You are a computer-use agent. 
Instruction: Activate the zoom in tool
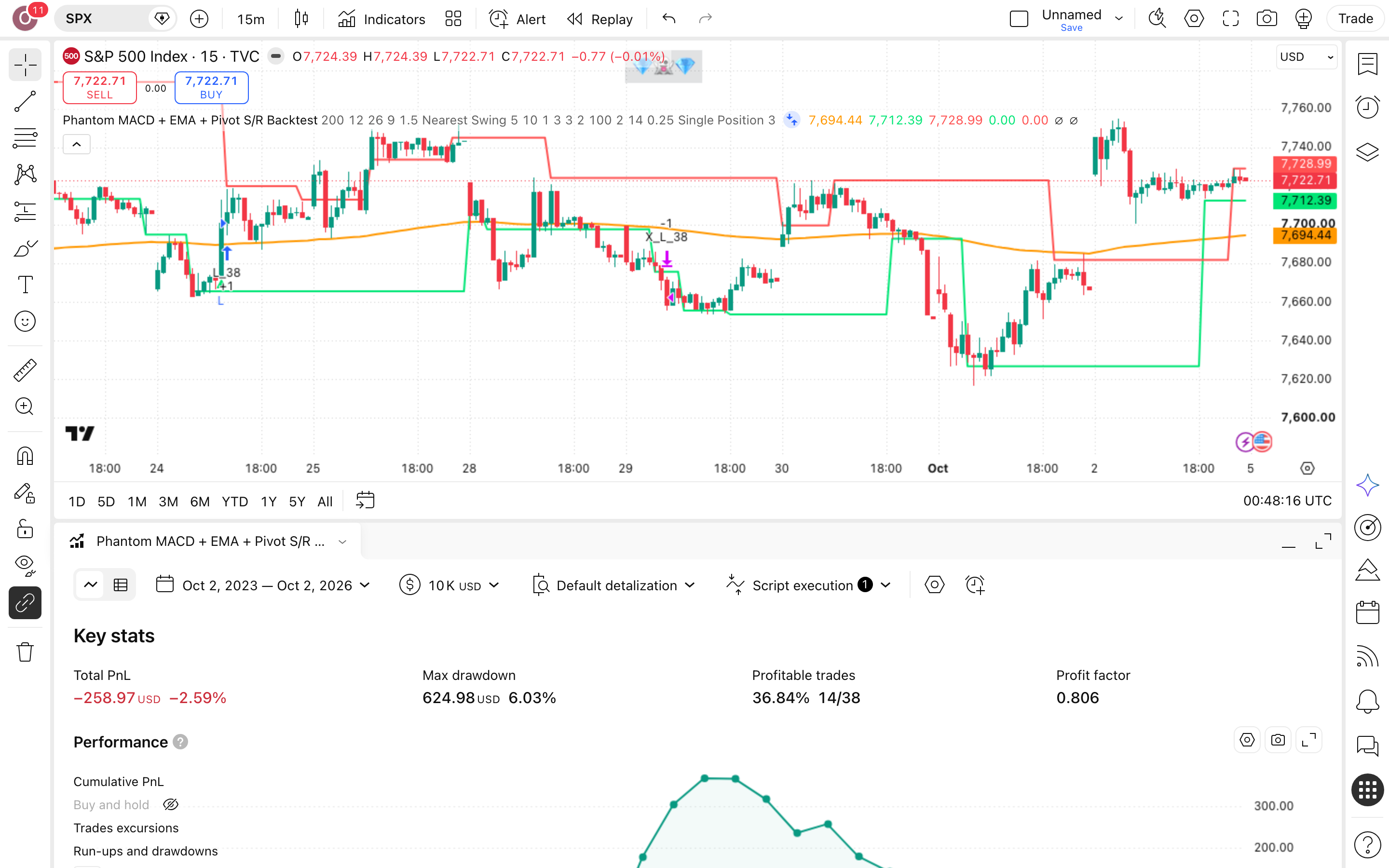[25, 407]
